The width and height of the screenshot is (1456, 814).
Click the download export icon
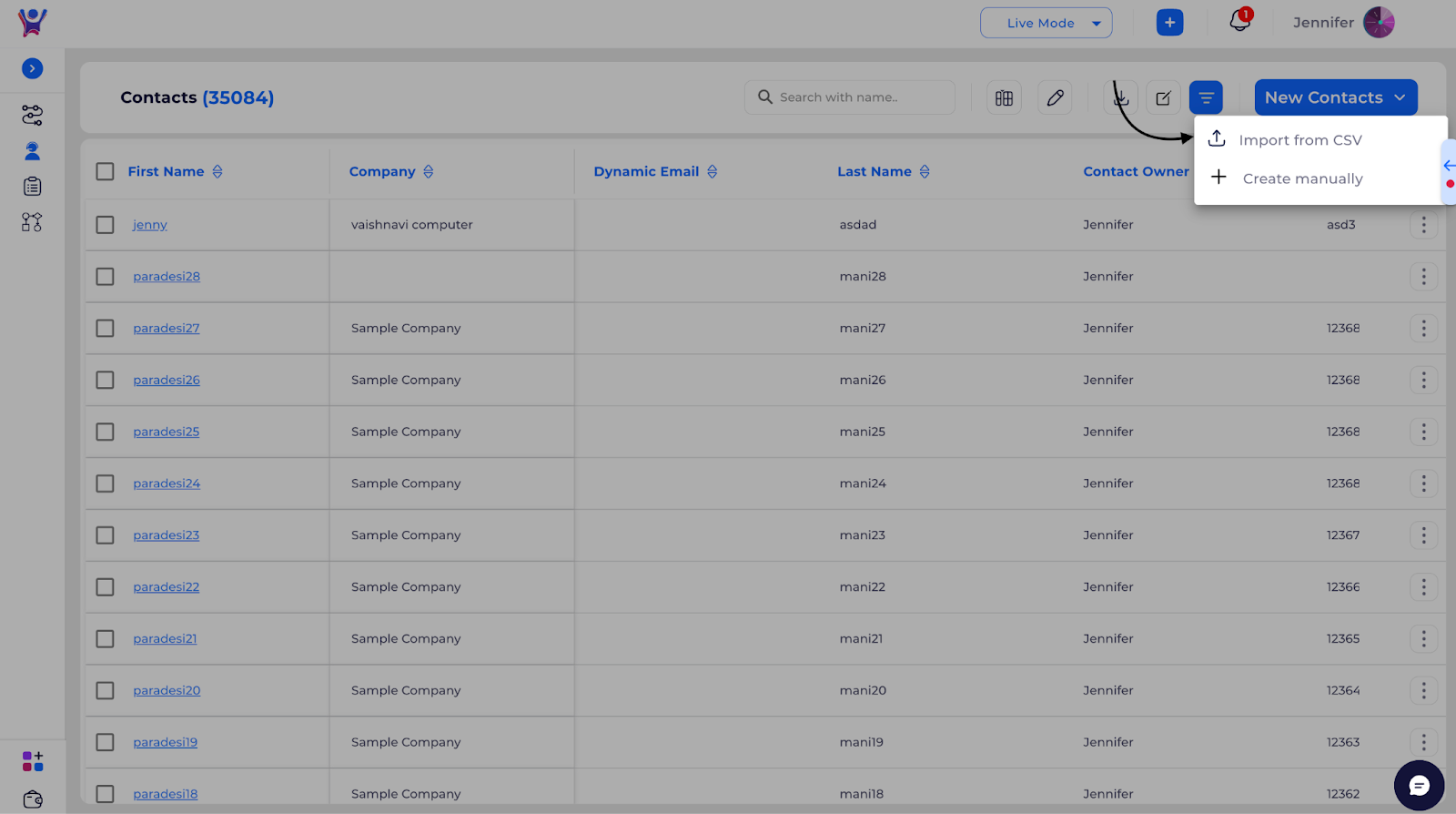[x=1121, y=97]
